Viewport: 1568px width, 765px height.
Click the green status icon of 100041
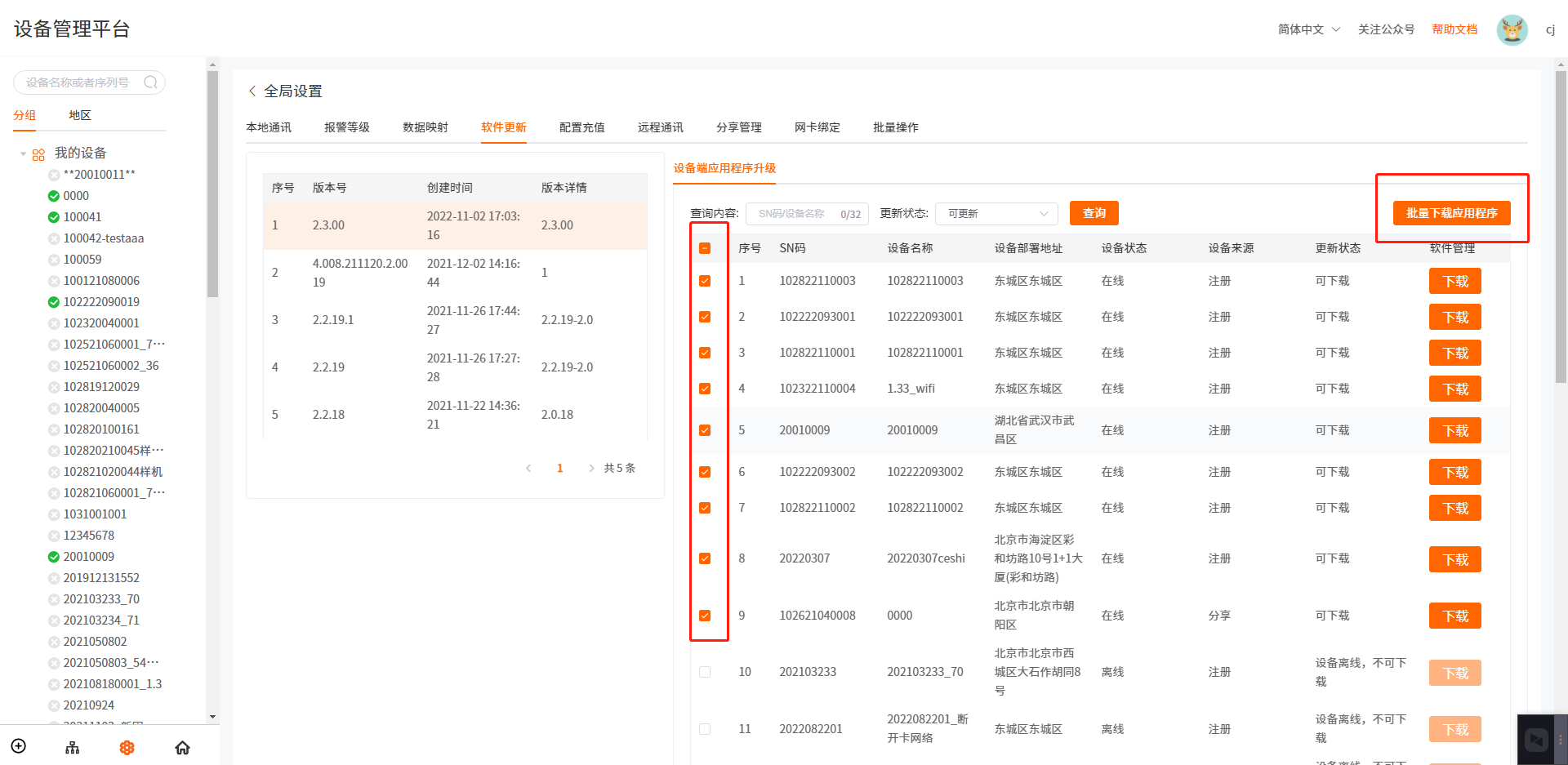click(54, 217)
